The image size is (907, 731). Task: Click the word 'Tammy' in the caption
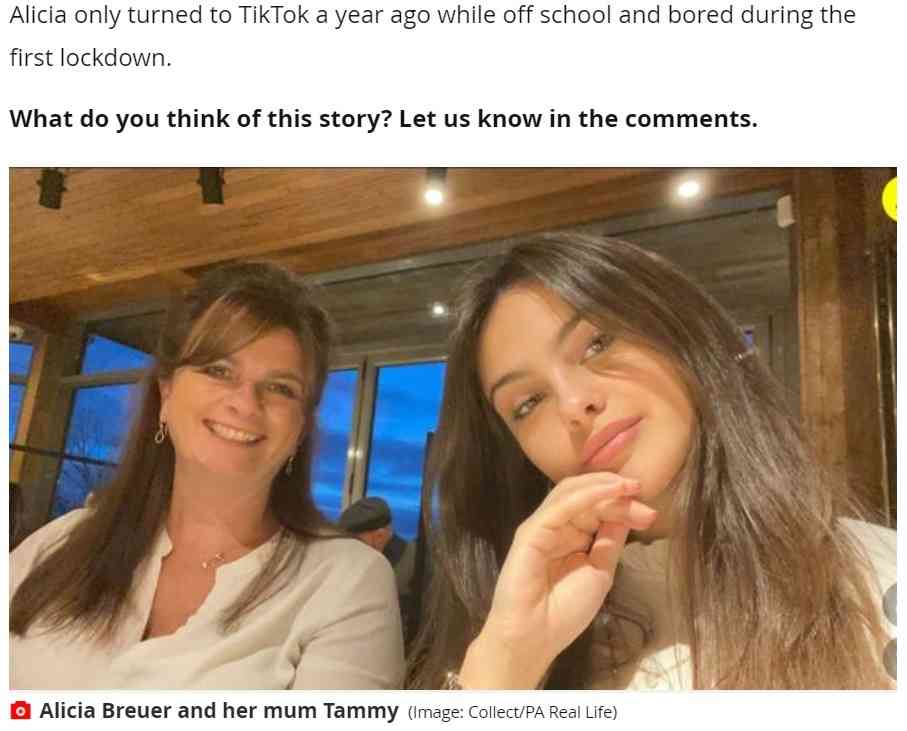(361, 710)
